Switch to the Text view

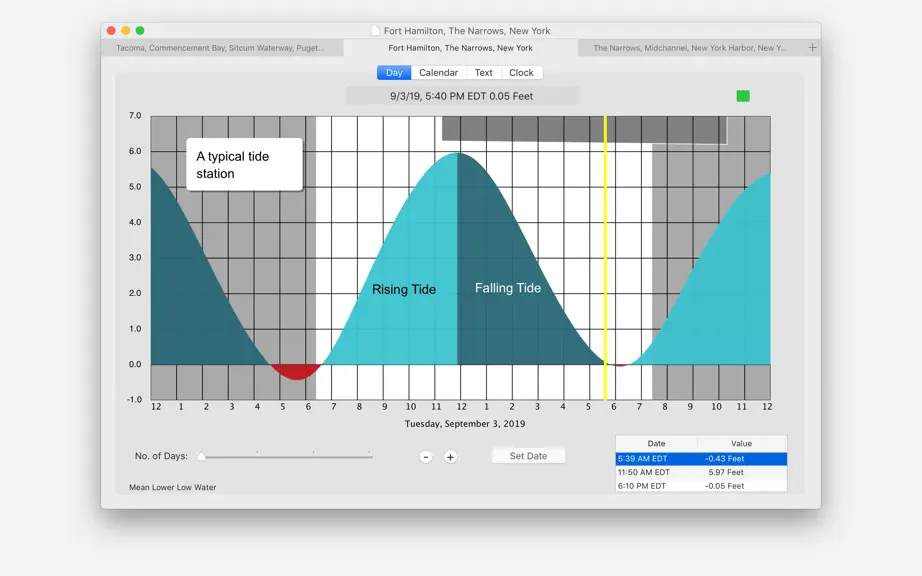click(483, 72)
